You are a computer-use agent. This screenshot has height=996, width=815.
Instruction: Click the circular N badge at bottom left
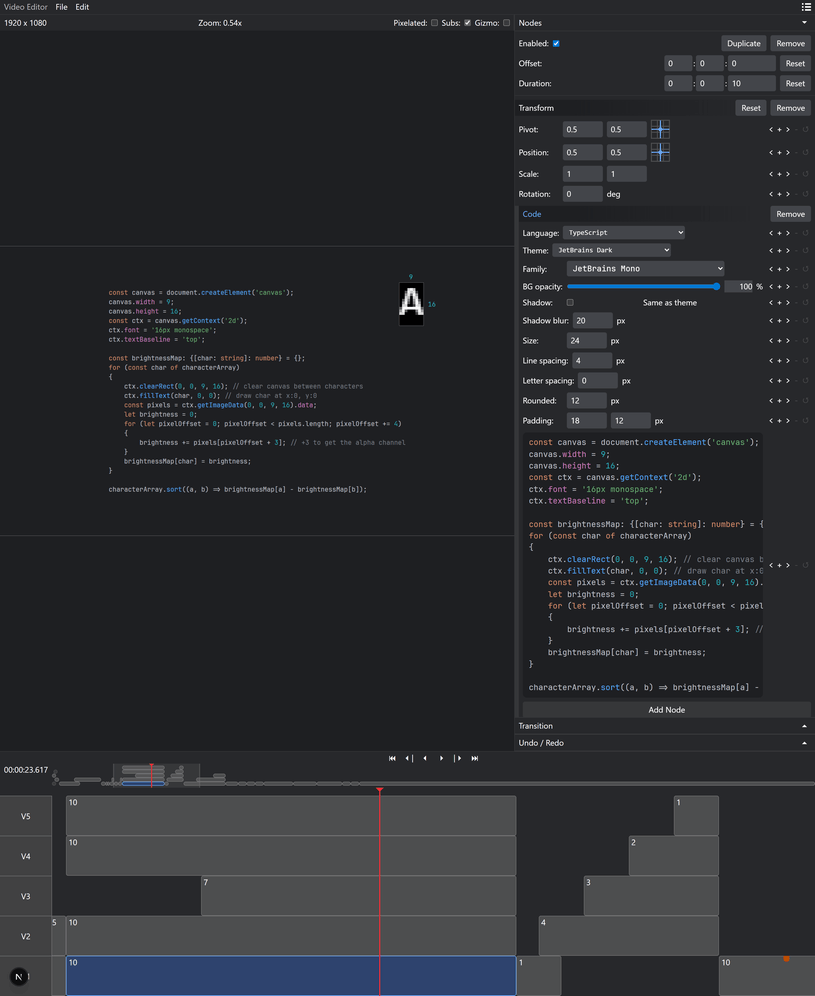pos(18,977)
